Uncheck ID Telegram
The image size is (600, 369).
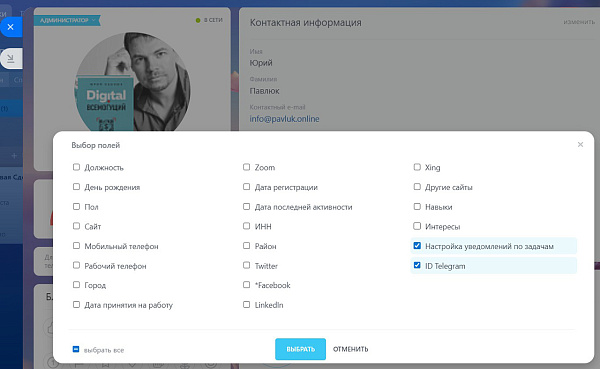(417, 265)
